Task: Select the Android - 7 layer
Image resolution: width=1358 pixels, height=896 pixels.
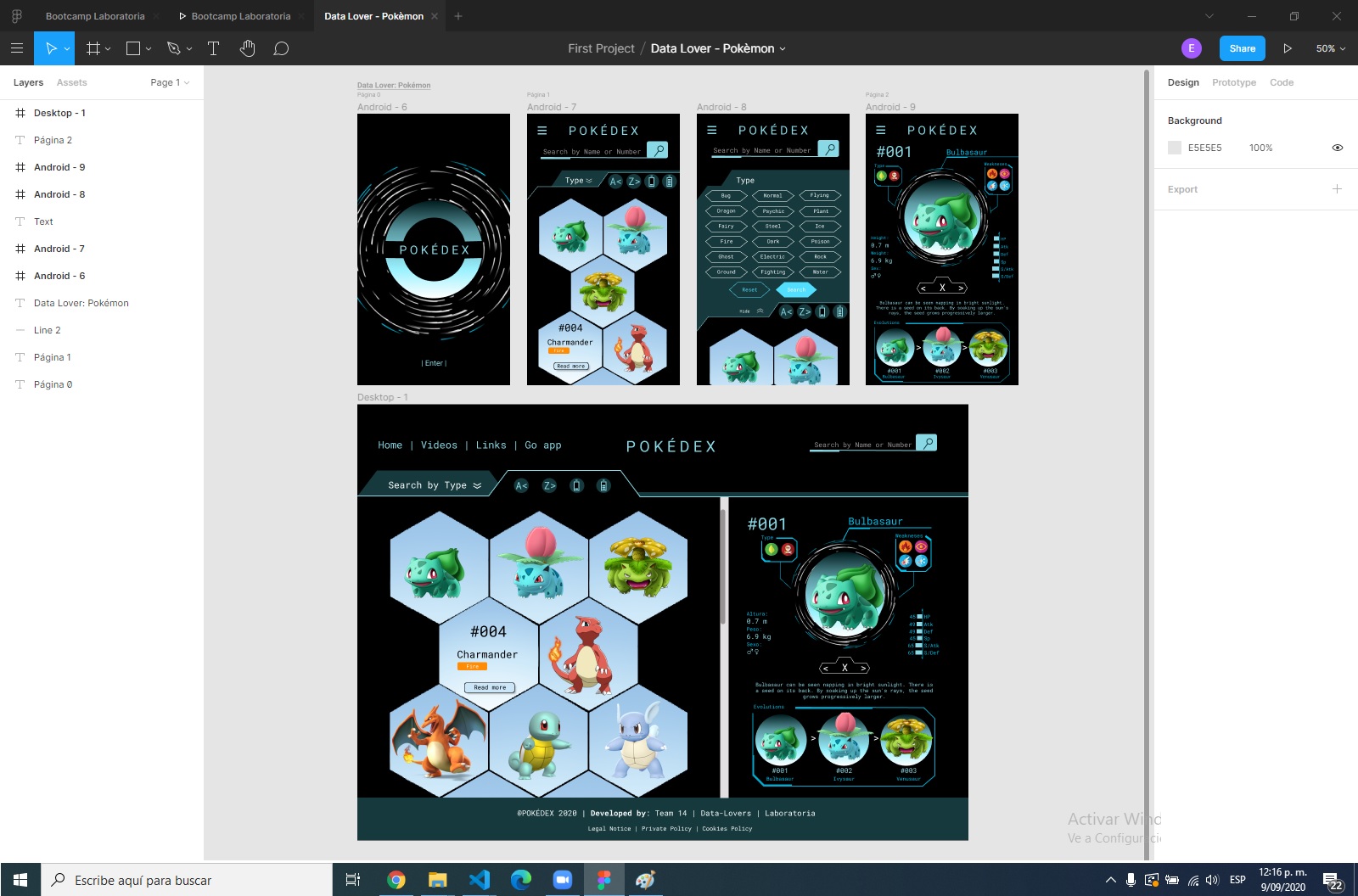Action: pos(102,249)
